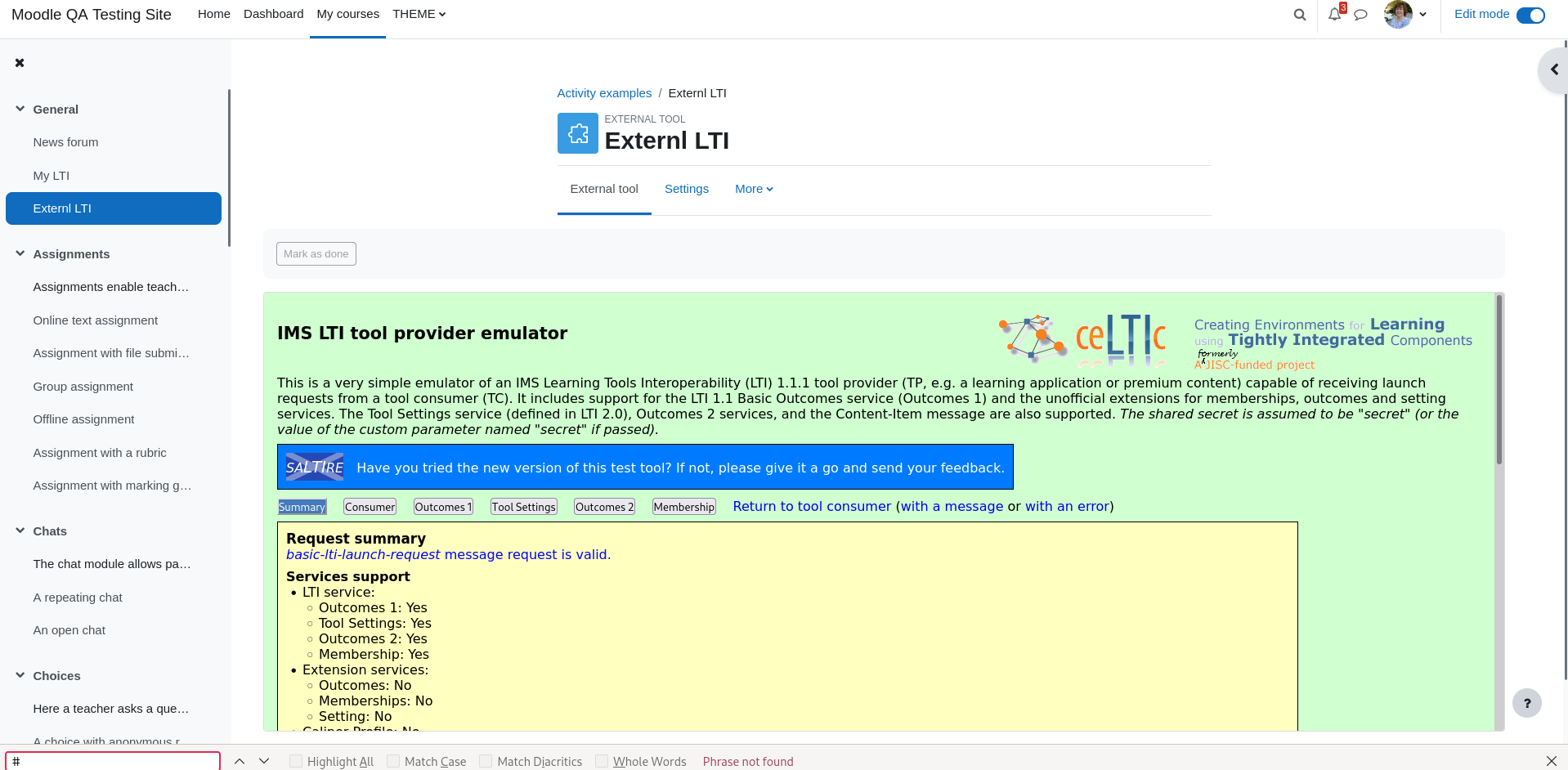
Task: Select the Consumer emulator tab
Action: coord(370,507)
